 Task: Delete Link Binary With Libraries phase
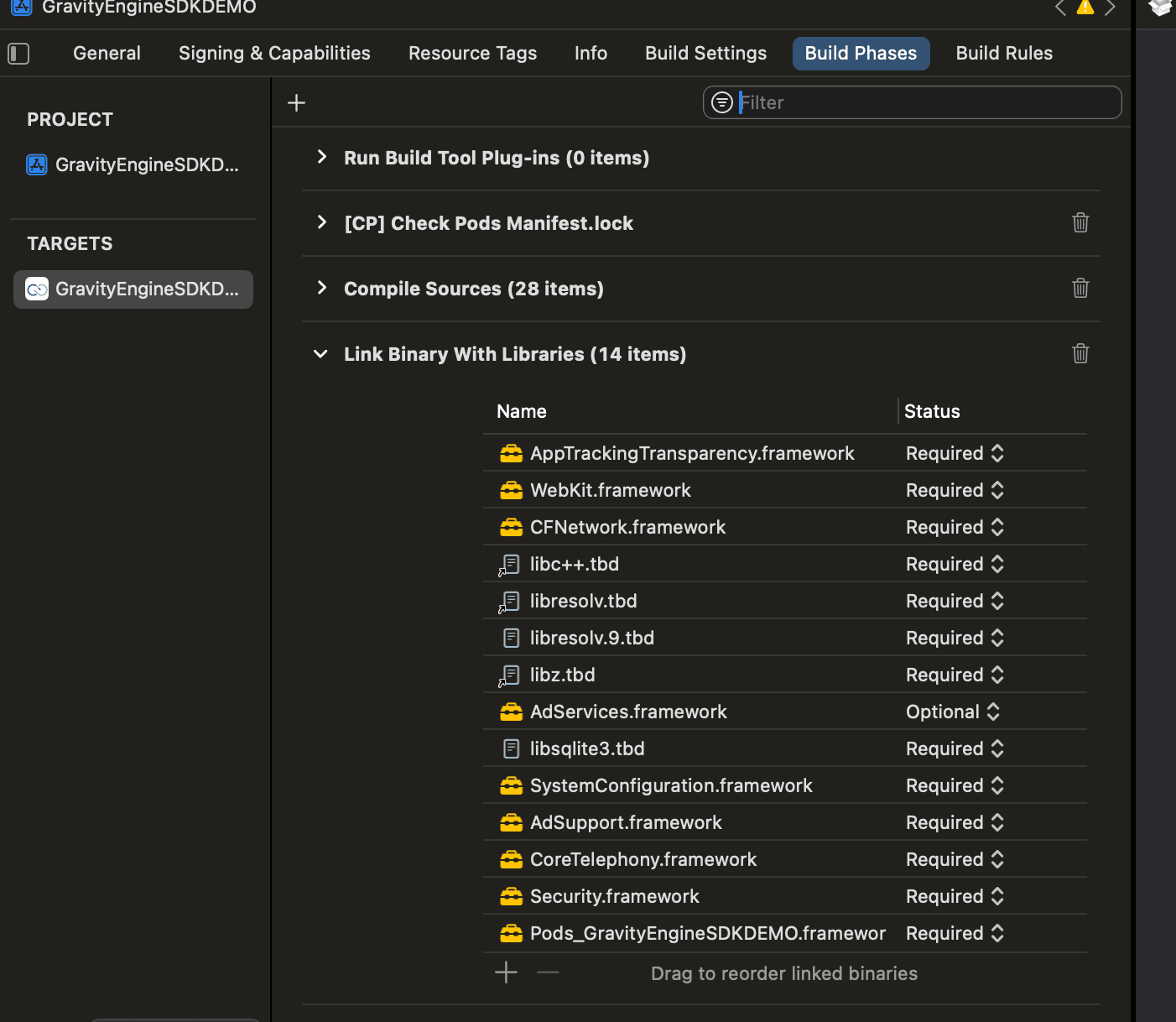(1080, 353)
